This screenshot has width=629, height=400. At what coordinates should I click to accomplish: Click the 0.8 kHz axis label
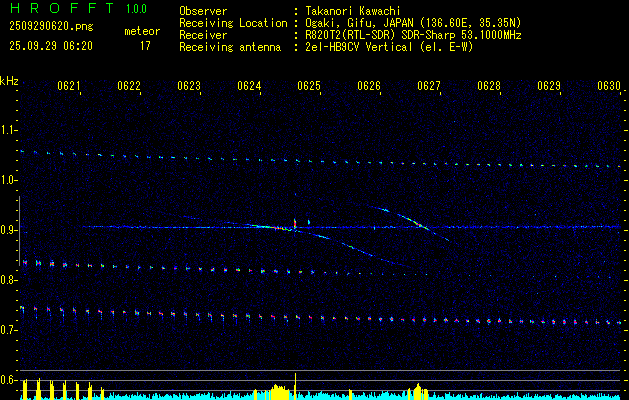pos(8,280)
